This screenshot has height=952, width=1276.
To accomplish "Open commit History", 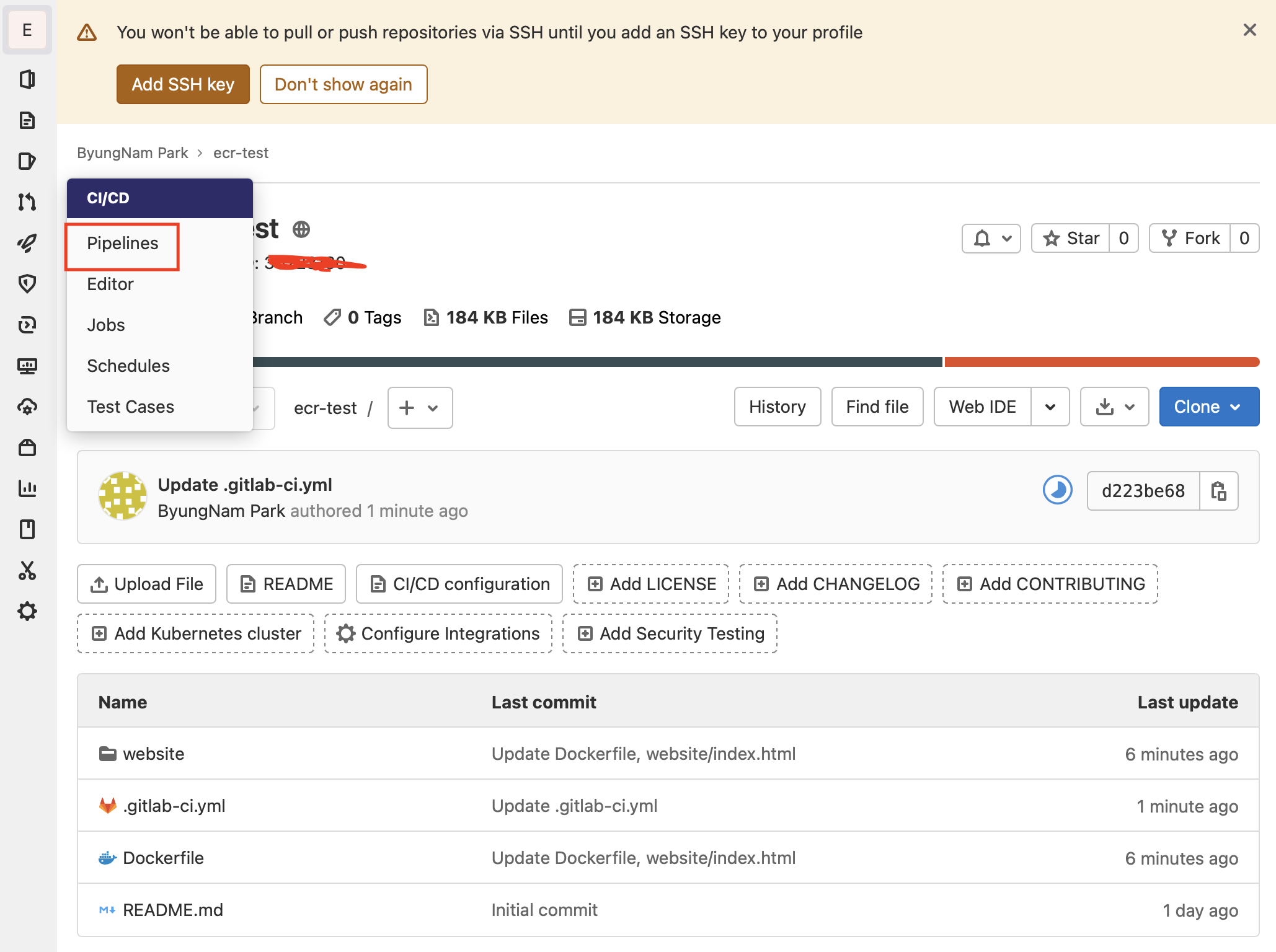I will coord(778,407).
